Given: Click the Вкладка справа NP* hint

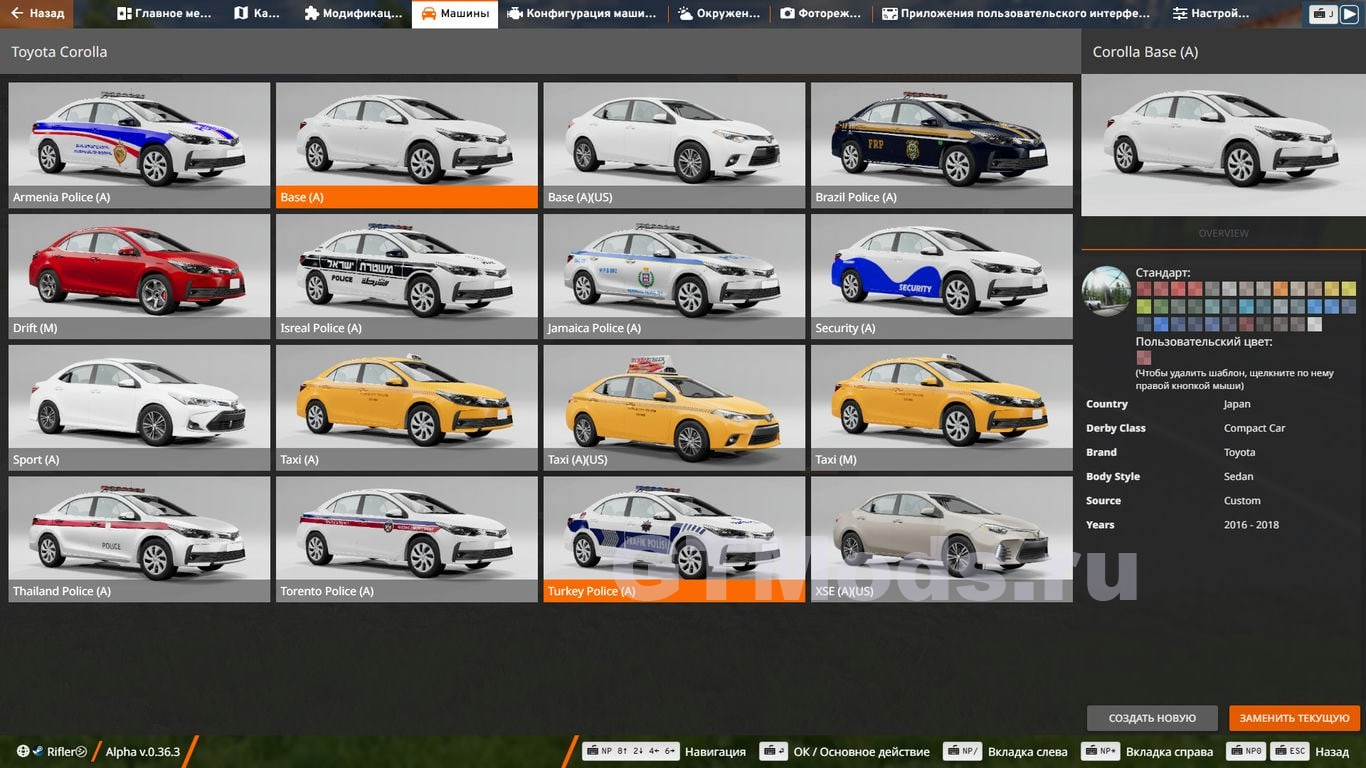Looking at the screenshot, I should [1148, 751].
